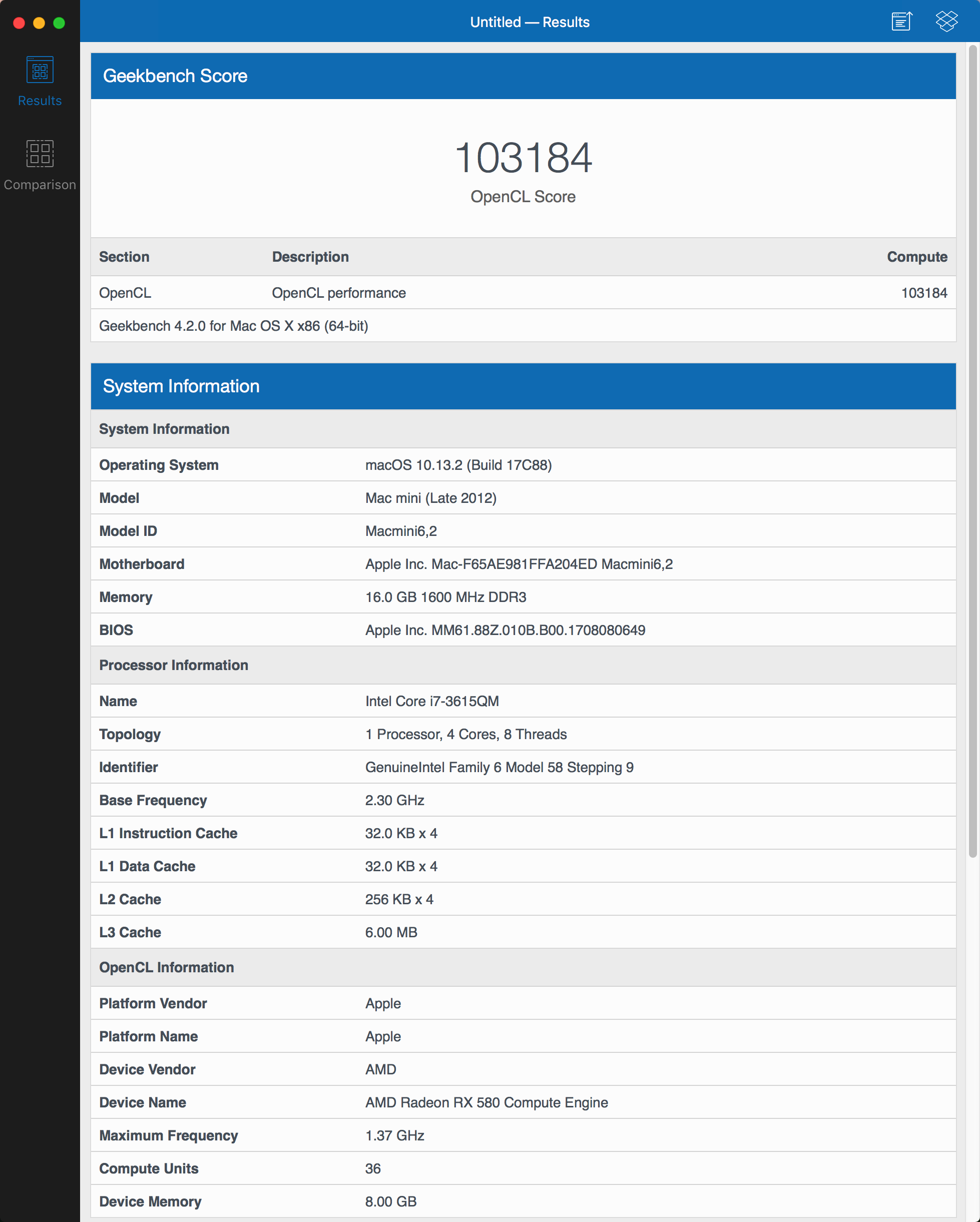This screenshot has width=980, height=1222.
Task: Click the System Information blue header
Action: tap(181, 386)
